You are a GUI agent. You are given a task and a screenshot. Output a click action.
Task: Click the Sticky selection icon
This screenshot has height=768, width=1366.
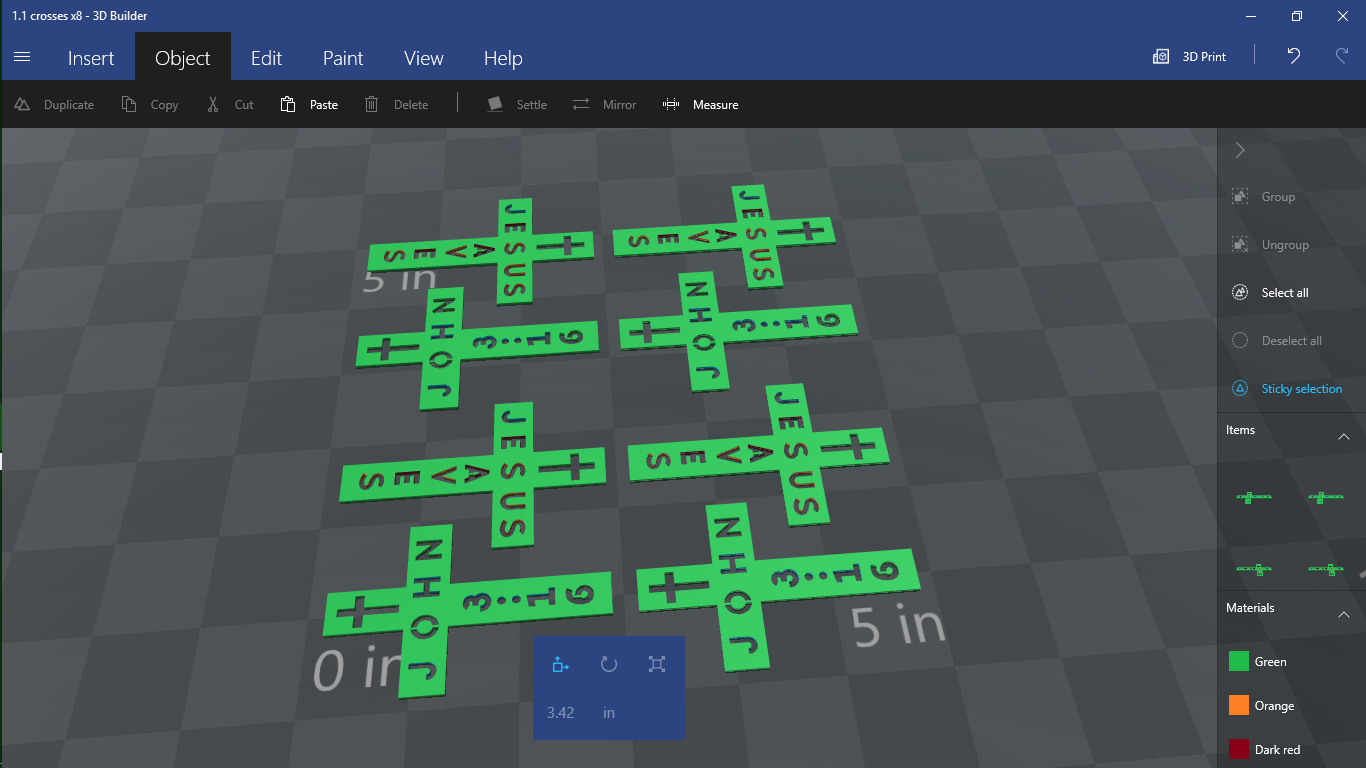point(1240,389)
